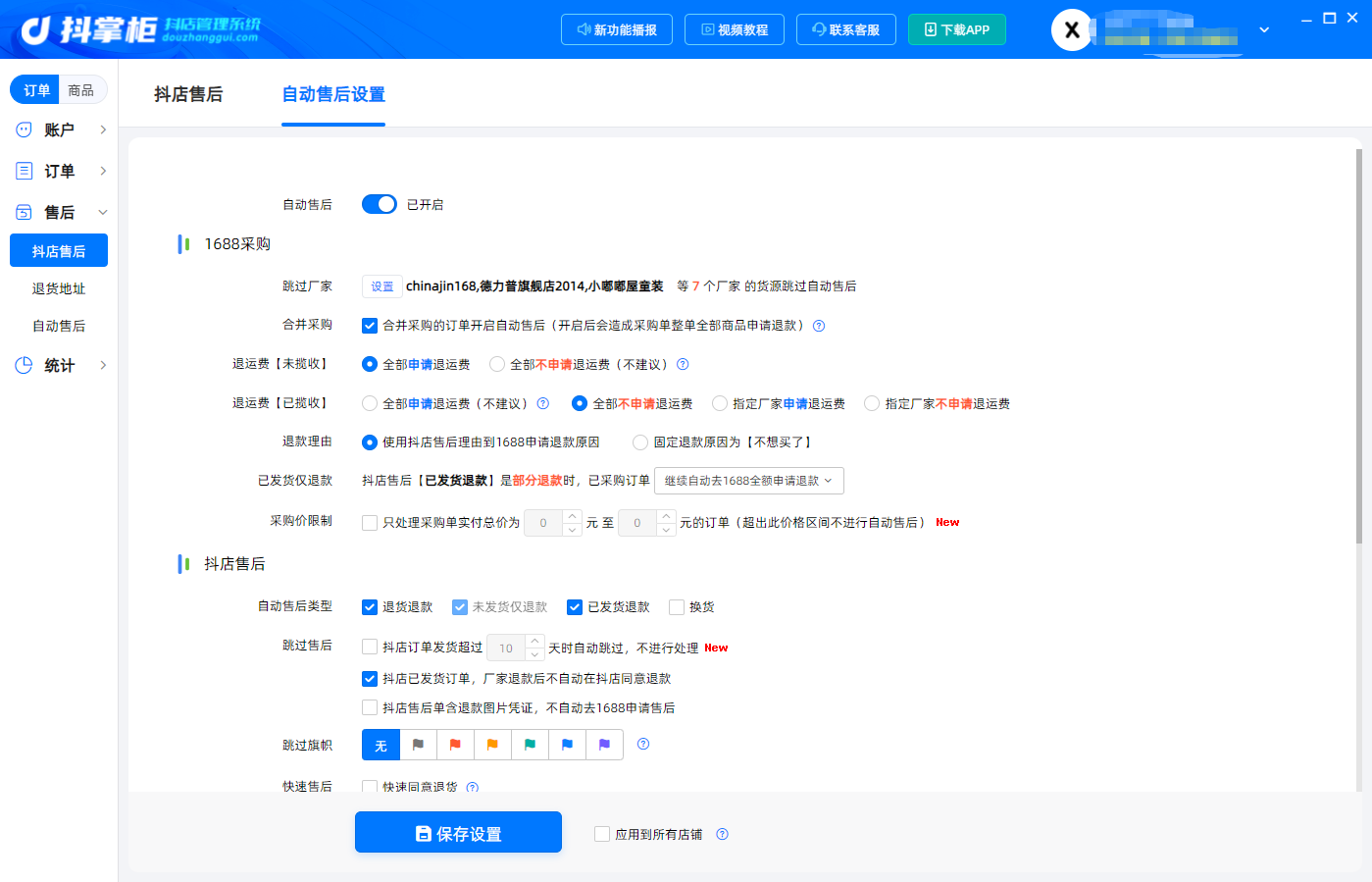
Task: Open help icon beside 合并采购 option
Action: (x=819, y=326)
